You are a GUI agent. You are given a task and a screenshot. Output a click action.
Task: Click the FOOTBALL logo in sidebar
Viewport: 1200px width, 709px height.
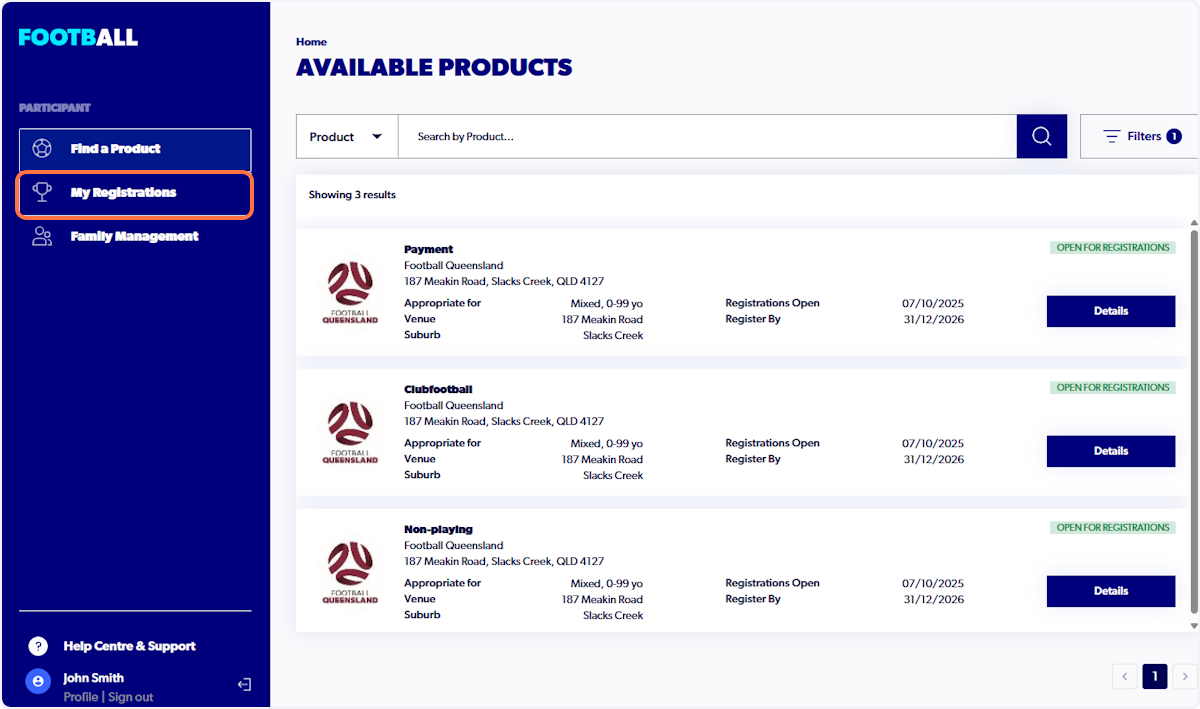[78, 38]
